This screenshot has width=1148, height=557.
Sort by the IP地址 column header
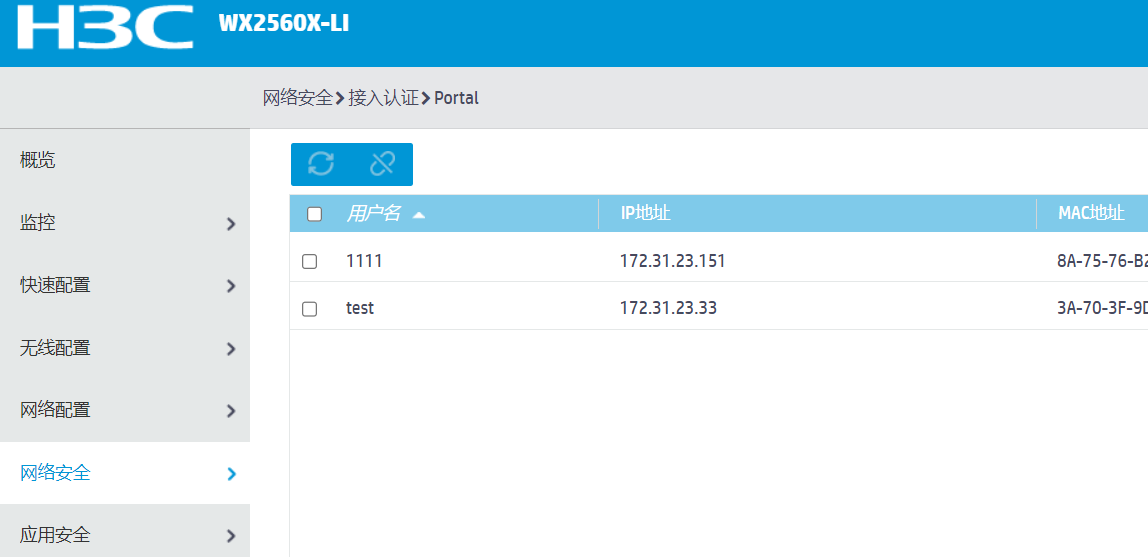point(645,213)
